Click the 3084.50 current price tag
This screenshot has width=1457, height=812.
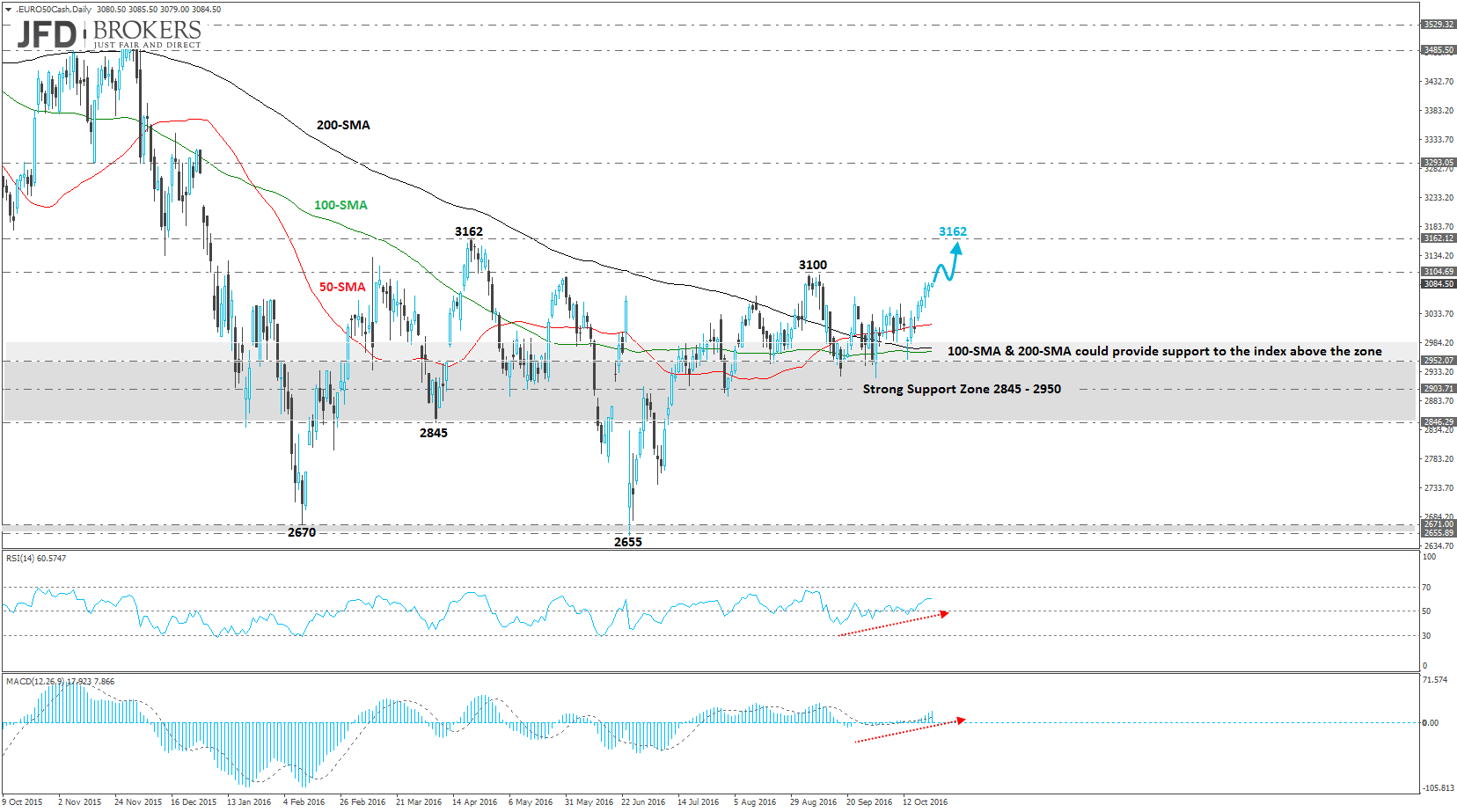click(x=1439, y=284)
